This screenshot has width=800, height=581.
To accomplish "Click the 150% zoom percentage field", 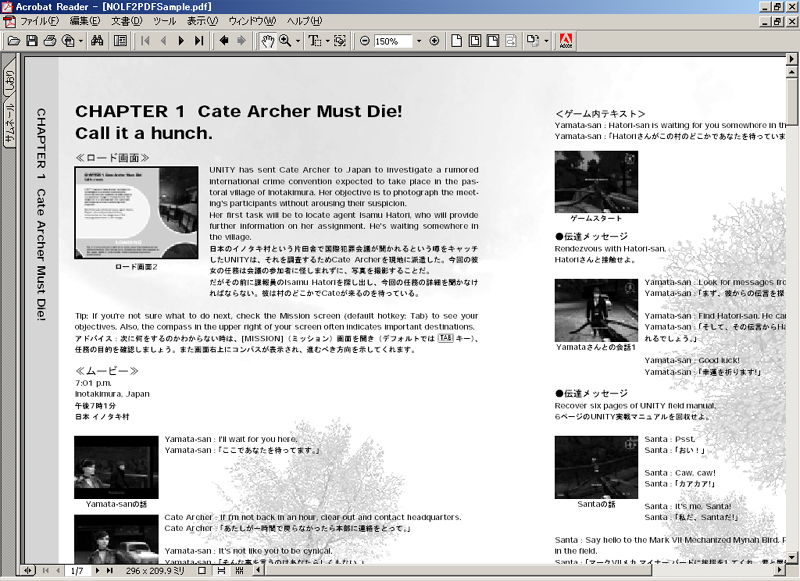I will tap(393, 41).
